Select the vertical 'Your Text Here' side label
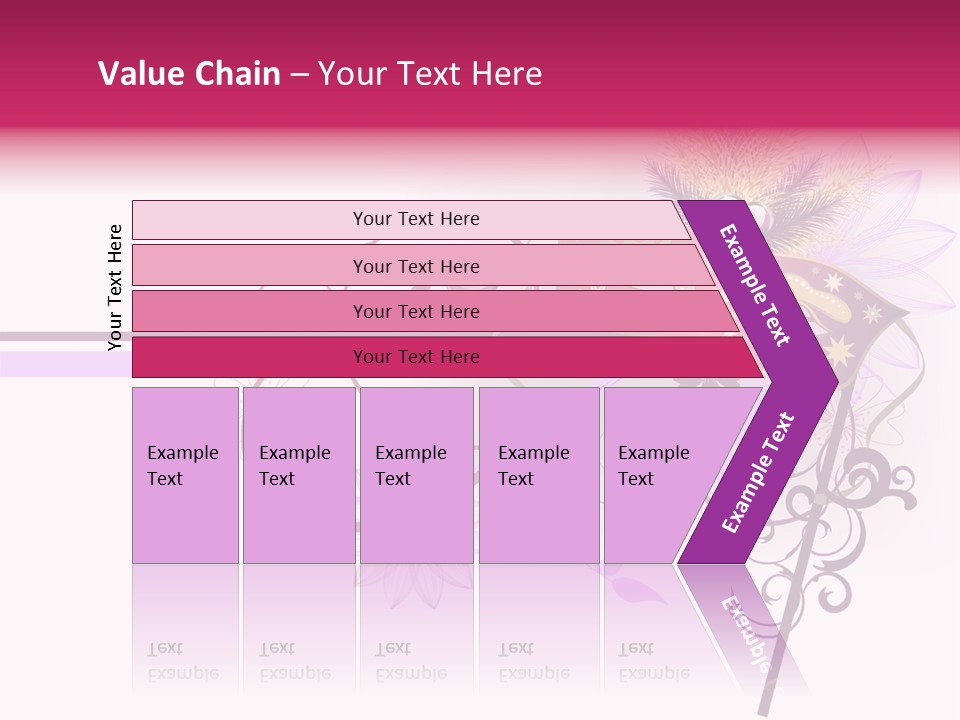 pyautogui.click(x=115, y=288)
